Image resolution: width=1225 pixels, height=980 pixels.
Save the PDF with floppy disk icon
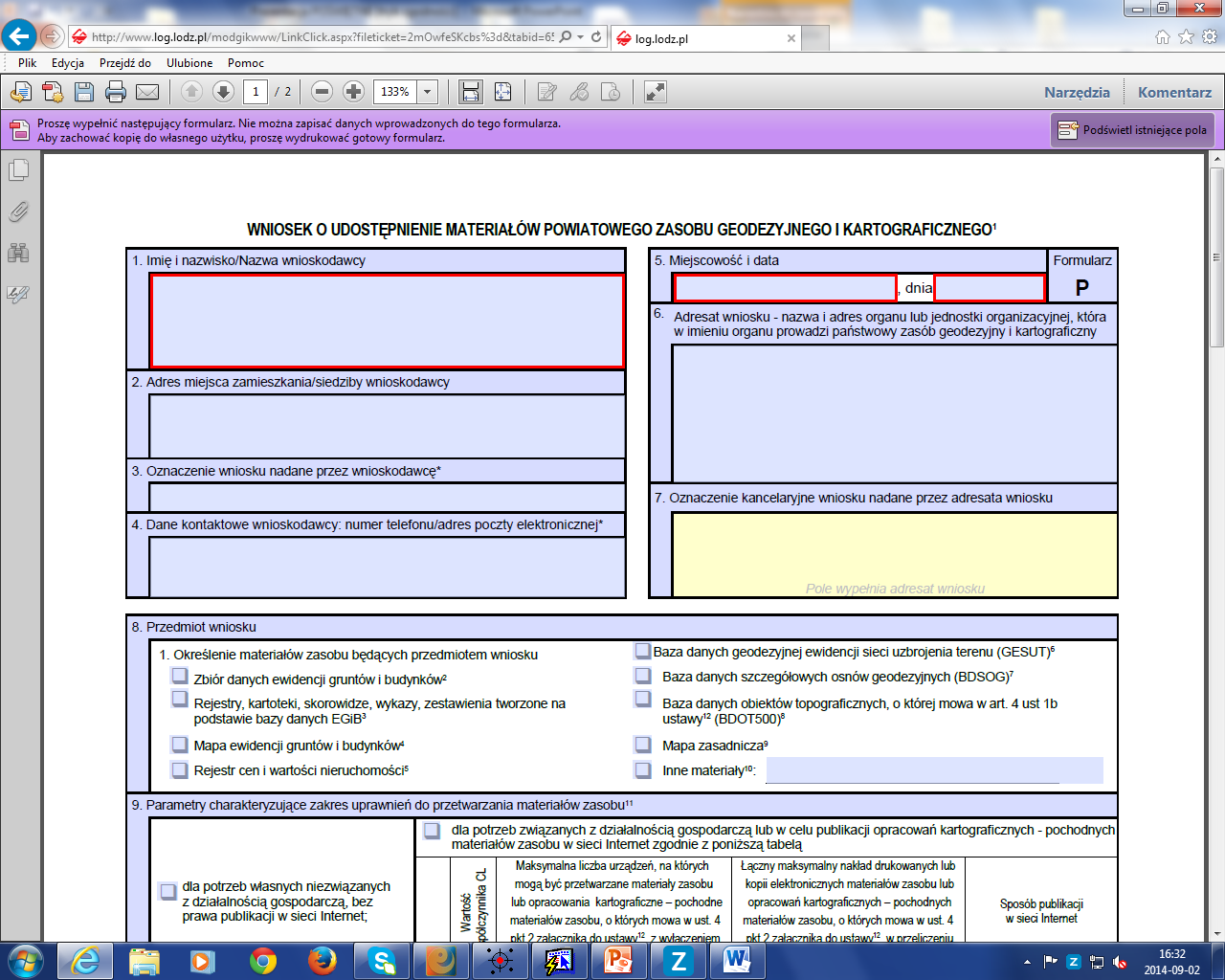tap(84, 92)
